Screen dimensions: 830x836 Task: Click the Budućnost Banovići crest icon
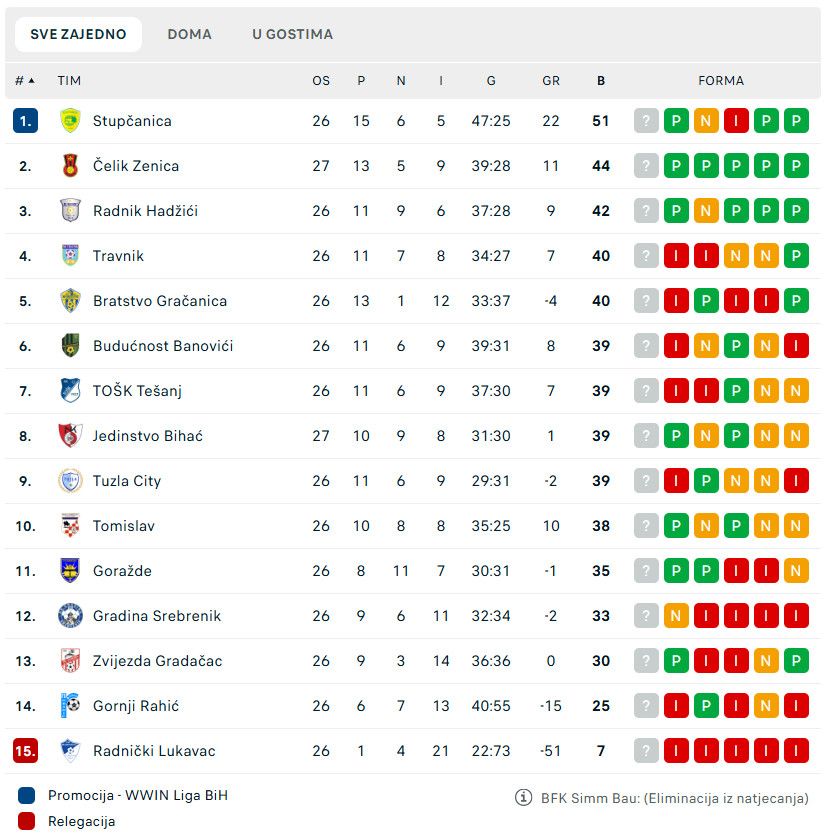tap(69, 346)
